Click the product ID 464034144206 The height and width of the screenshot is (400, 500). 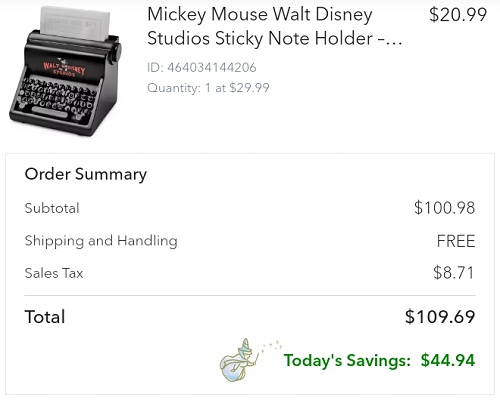coord(202,68)
